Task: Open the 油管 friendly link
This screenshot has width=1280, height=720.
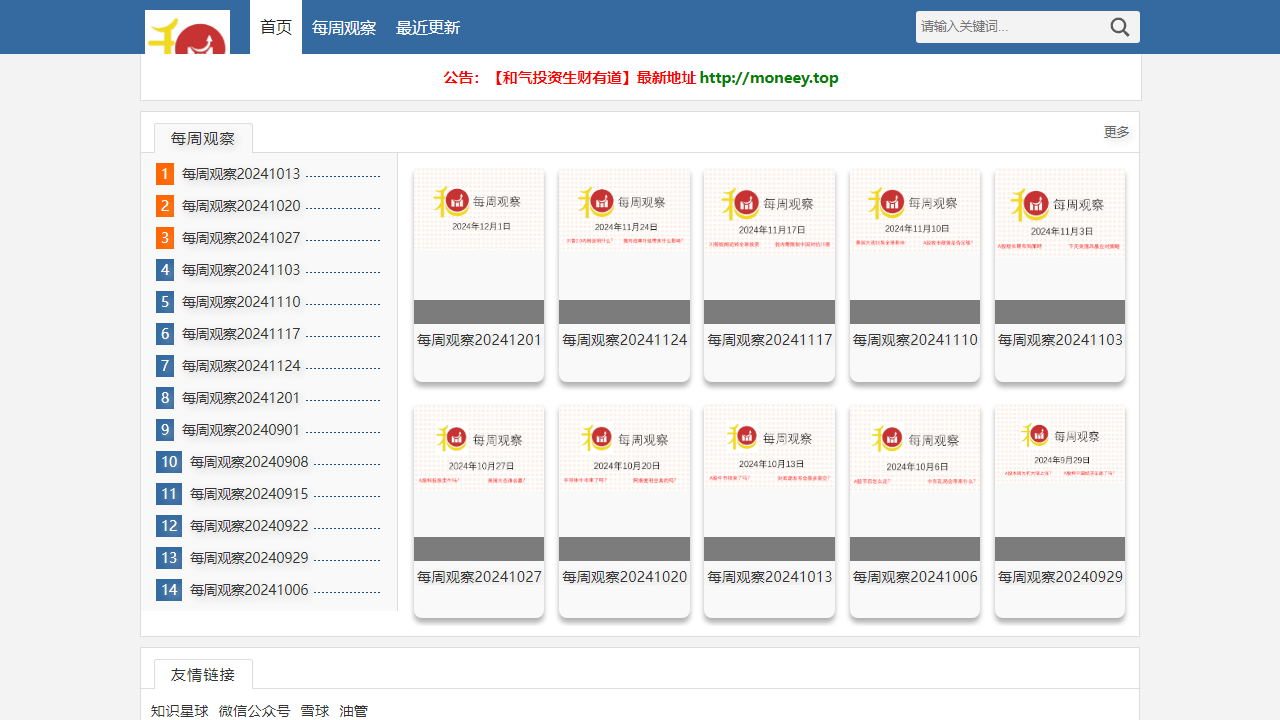Action: (x=354, y=711)
